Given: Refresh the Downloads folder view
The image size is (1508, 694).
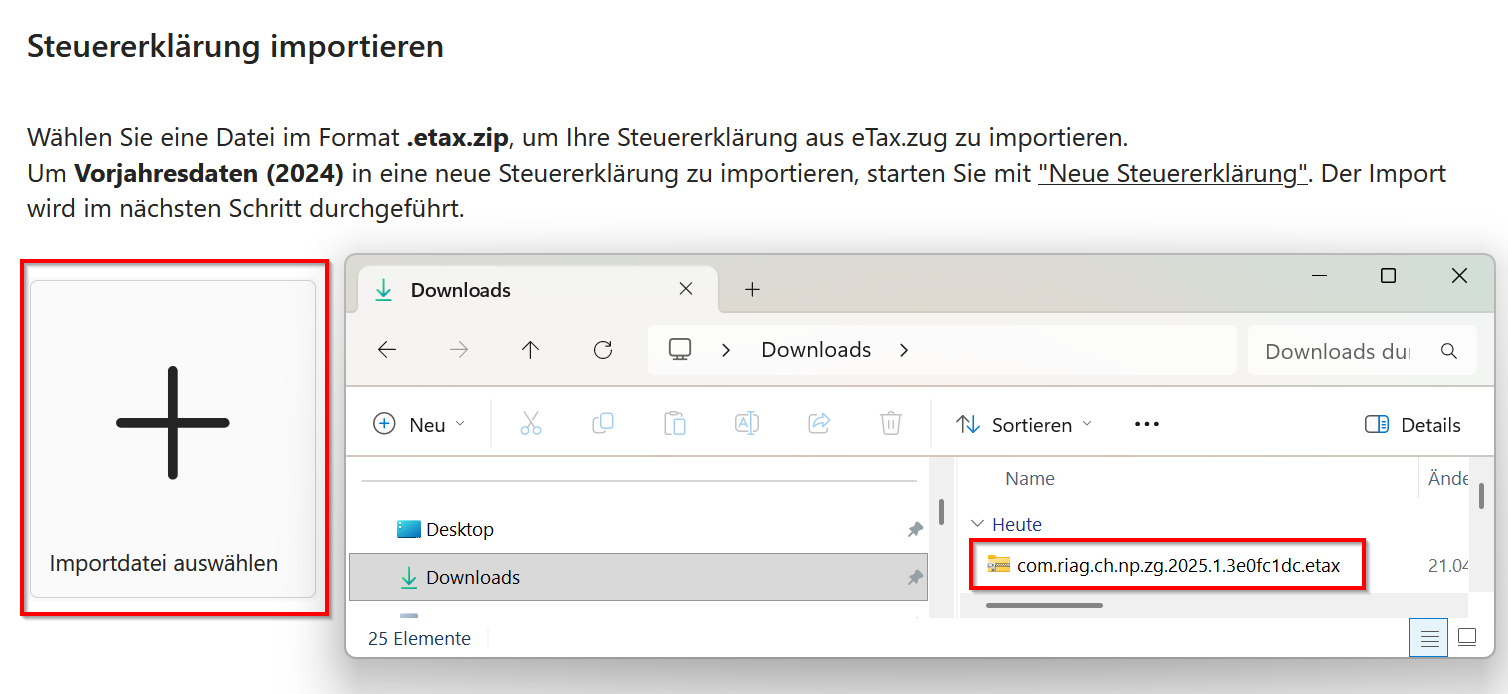Looking at the screenshot, I should tap(602, 350).
